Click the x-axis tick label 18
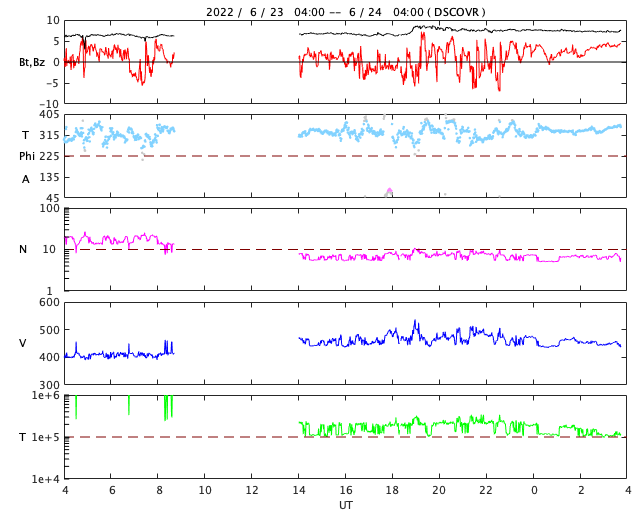This screenshot has width=640, height=512. pos(393,490)
